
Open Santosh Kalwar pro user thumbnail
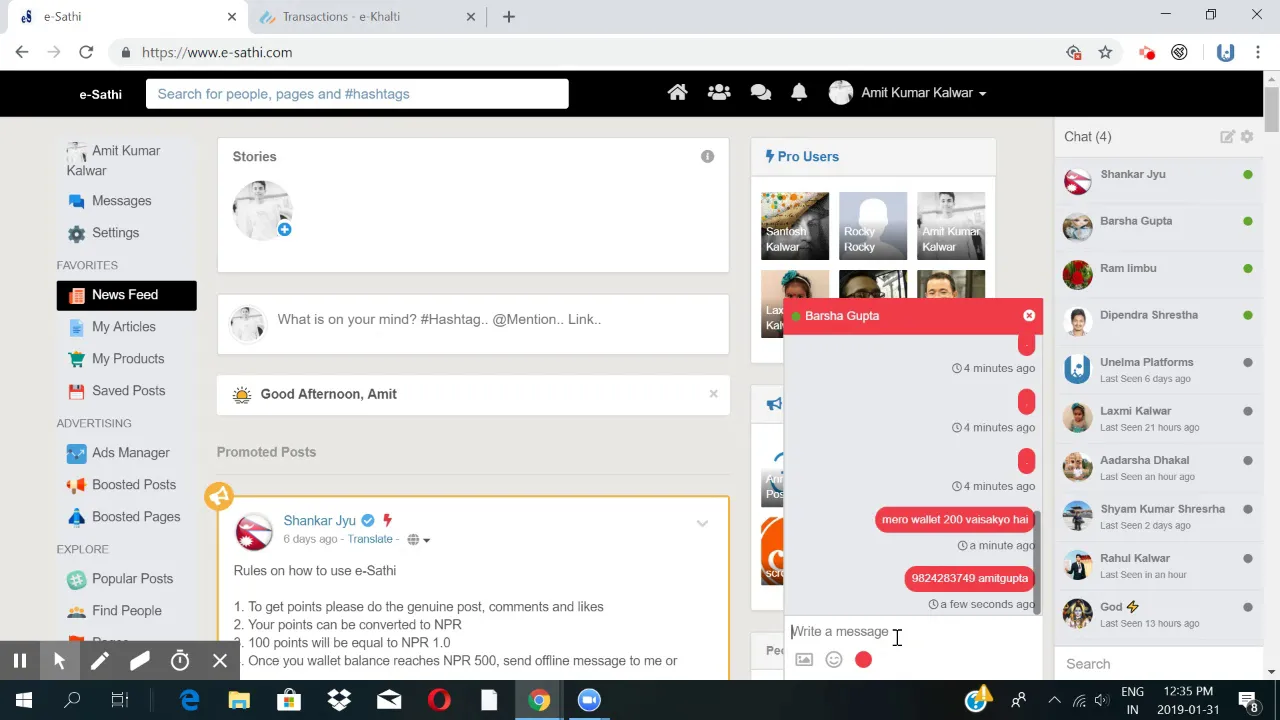coord(795,226)
